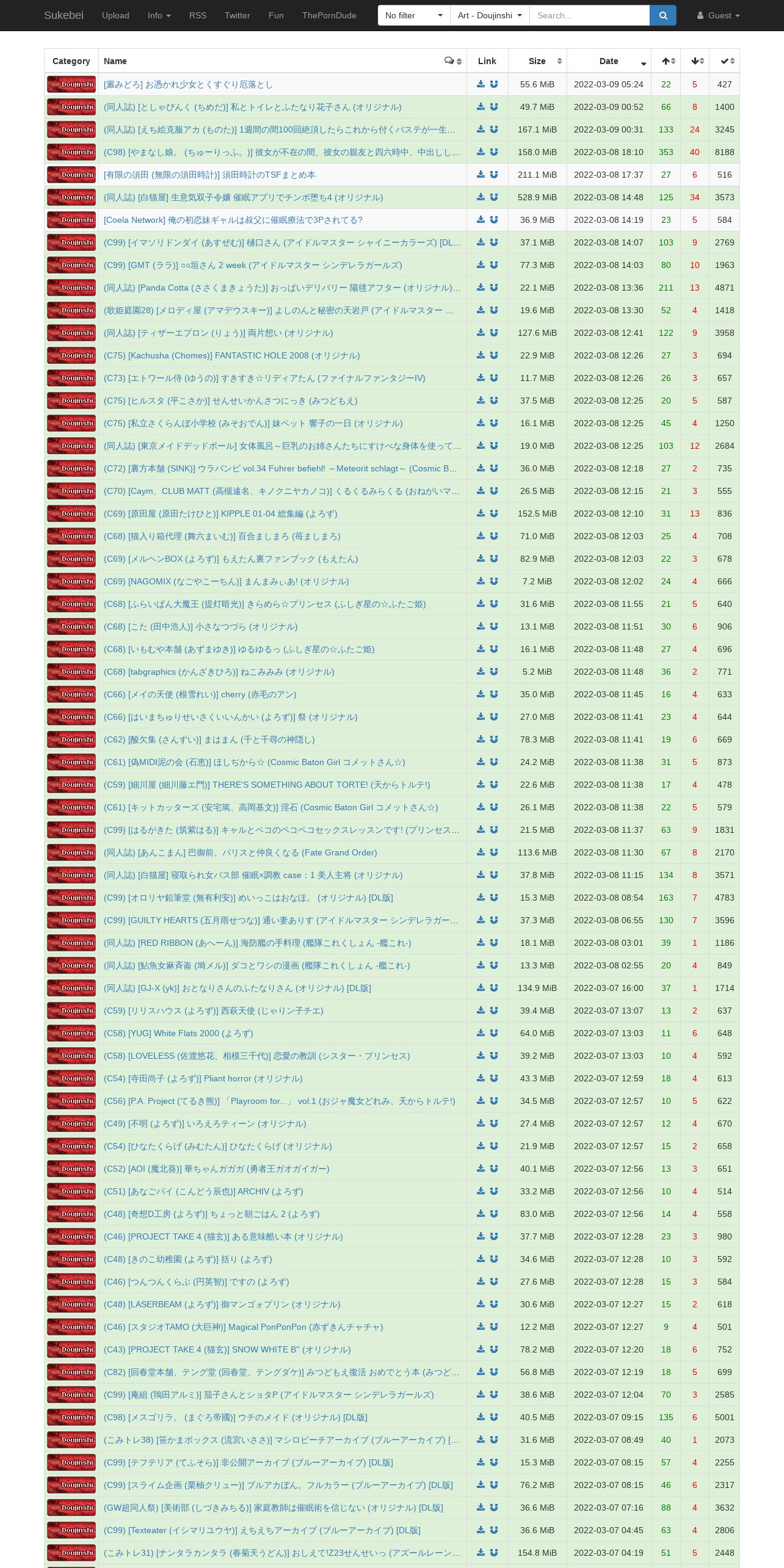This screenshot has width=784, height=1568.
Task: Download torrent for SNOW WHITE B'' row
Action: (x=481, y=1349)
